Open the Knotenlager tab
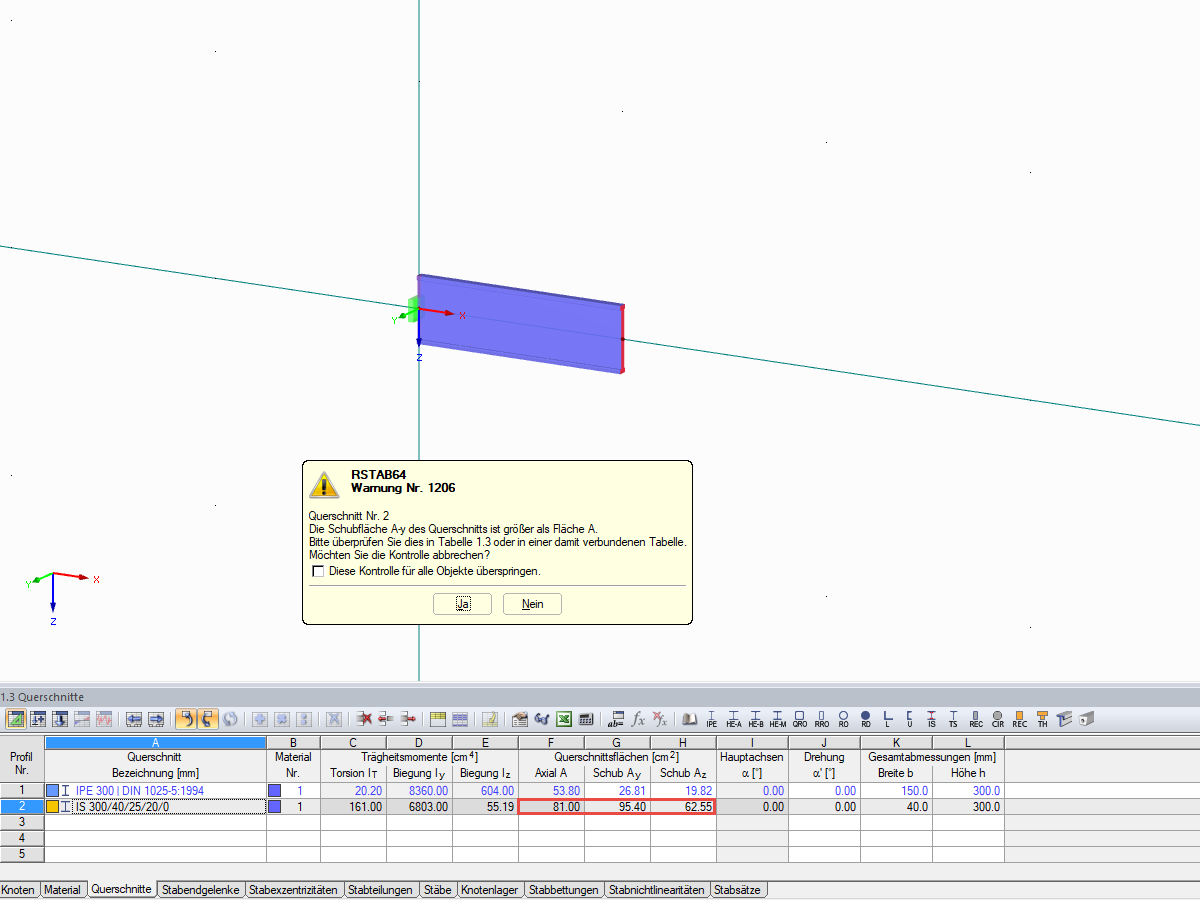Viewport: 1200px width, 900px height. (x=490, y=889)
